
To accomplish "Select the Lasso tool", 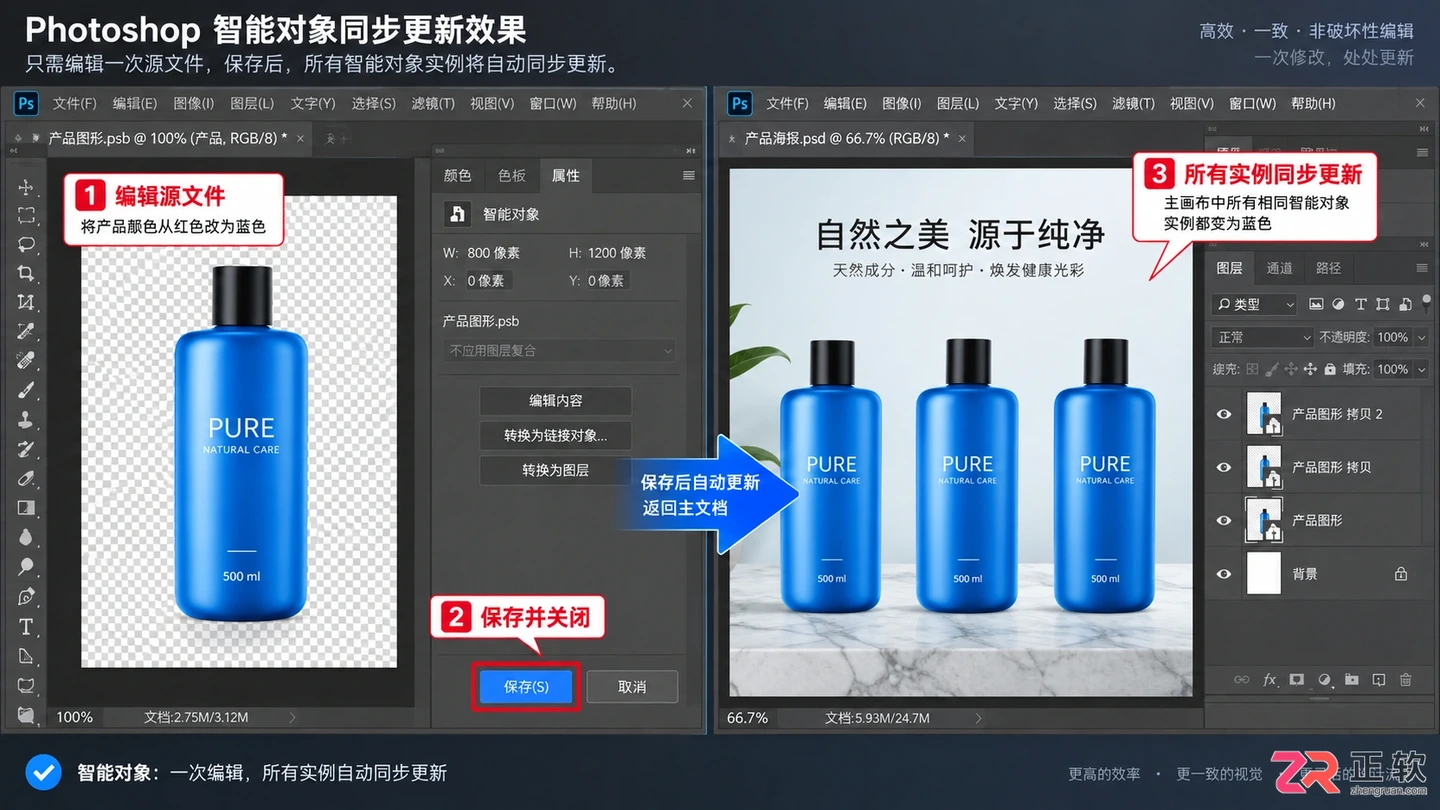I will point(26,244).
